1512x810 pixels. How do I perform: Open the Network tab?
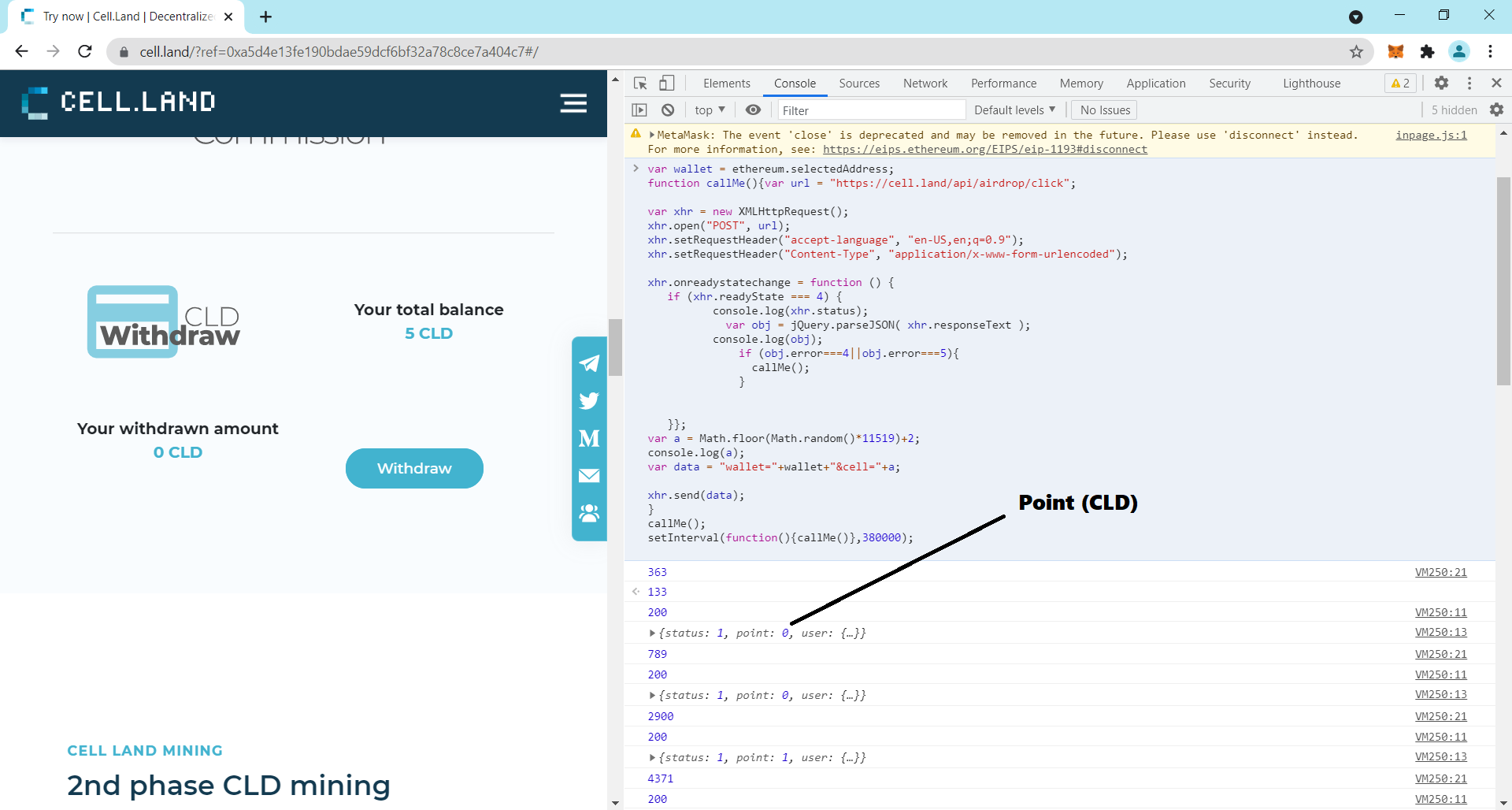point(925,83)
